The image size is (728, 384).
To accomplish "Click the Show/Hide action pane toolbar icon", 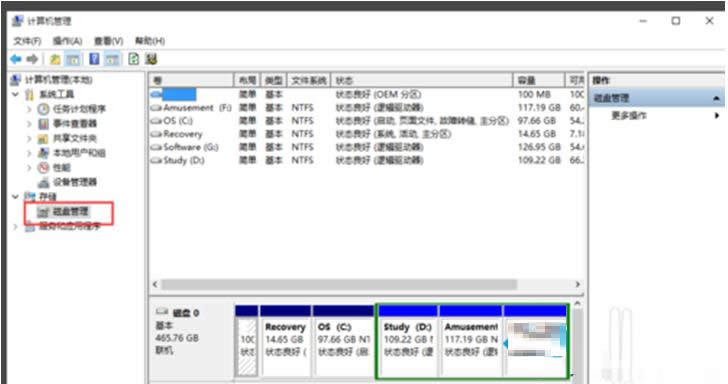I will tap(112, 59).
